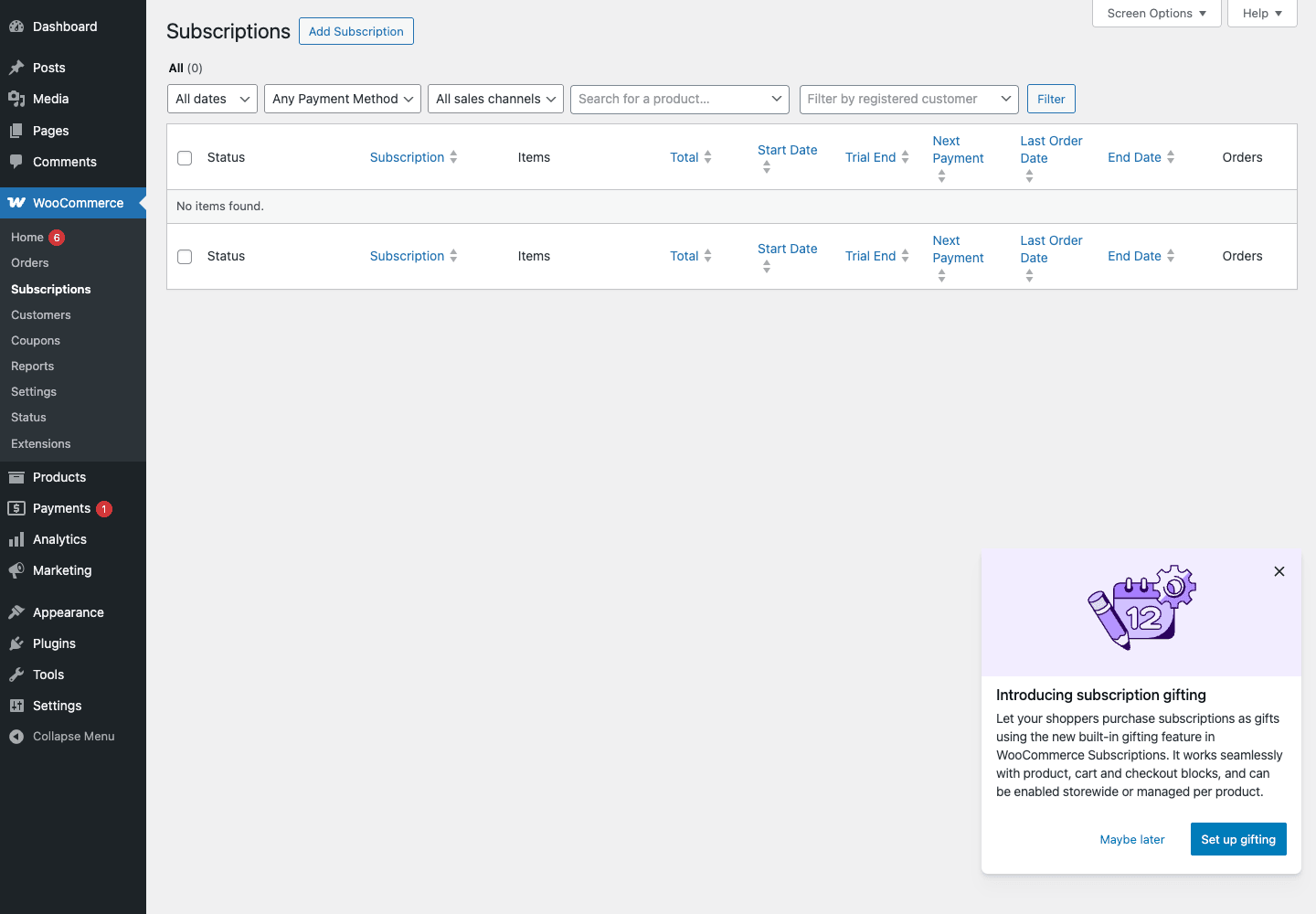Click footer Trial End column link

click(870, 256)
